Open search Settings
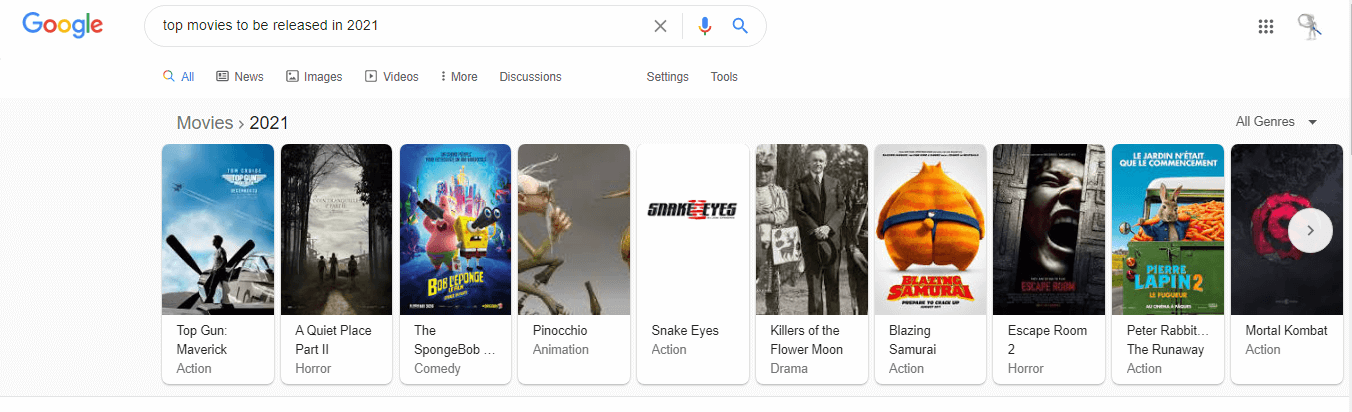Screen dimensions: 1352x412 pos(667,77)
